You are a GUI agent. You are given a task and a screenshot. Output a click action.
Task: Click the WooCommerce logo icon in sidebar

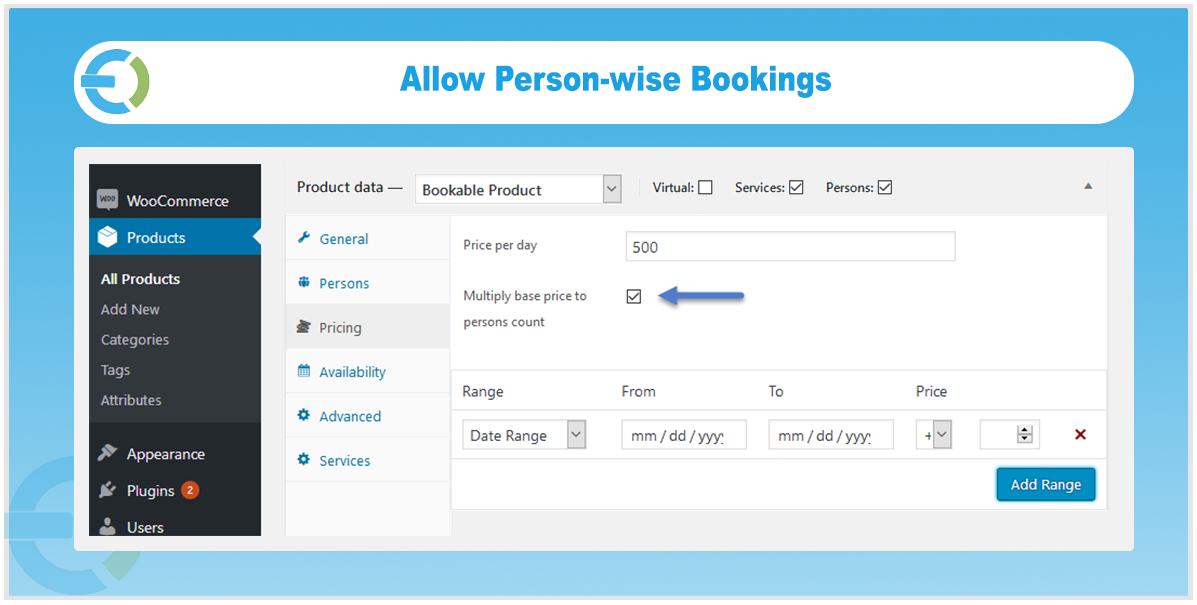108,200
